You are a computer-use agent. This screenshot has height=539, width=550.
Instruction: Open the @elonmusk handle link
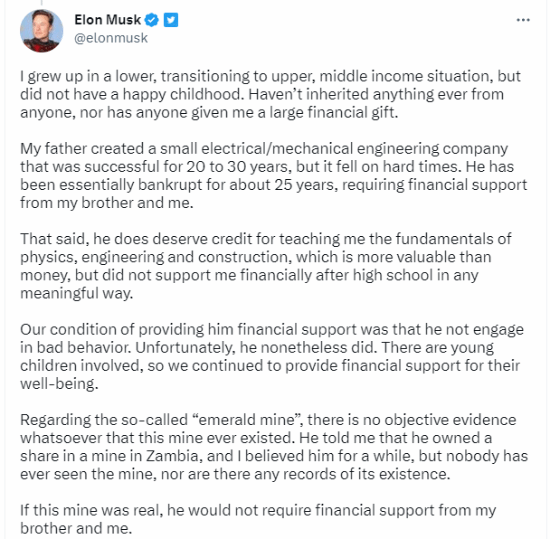pyautogui.click(x=111, y=38)
